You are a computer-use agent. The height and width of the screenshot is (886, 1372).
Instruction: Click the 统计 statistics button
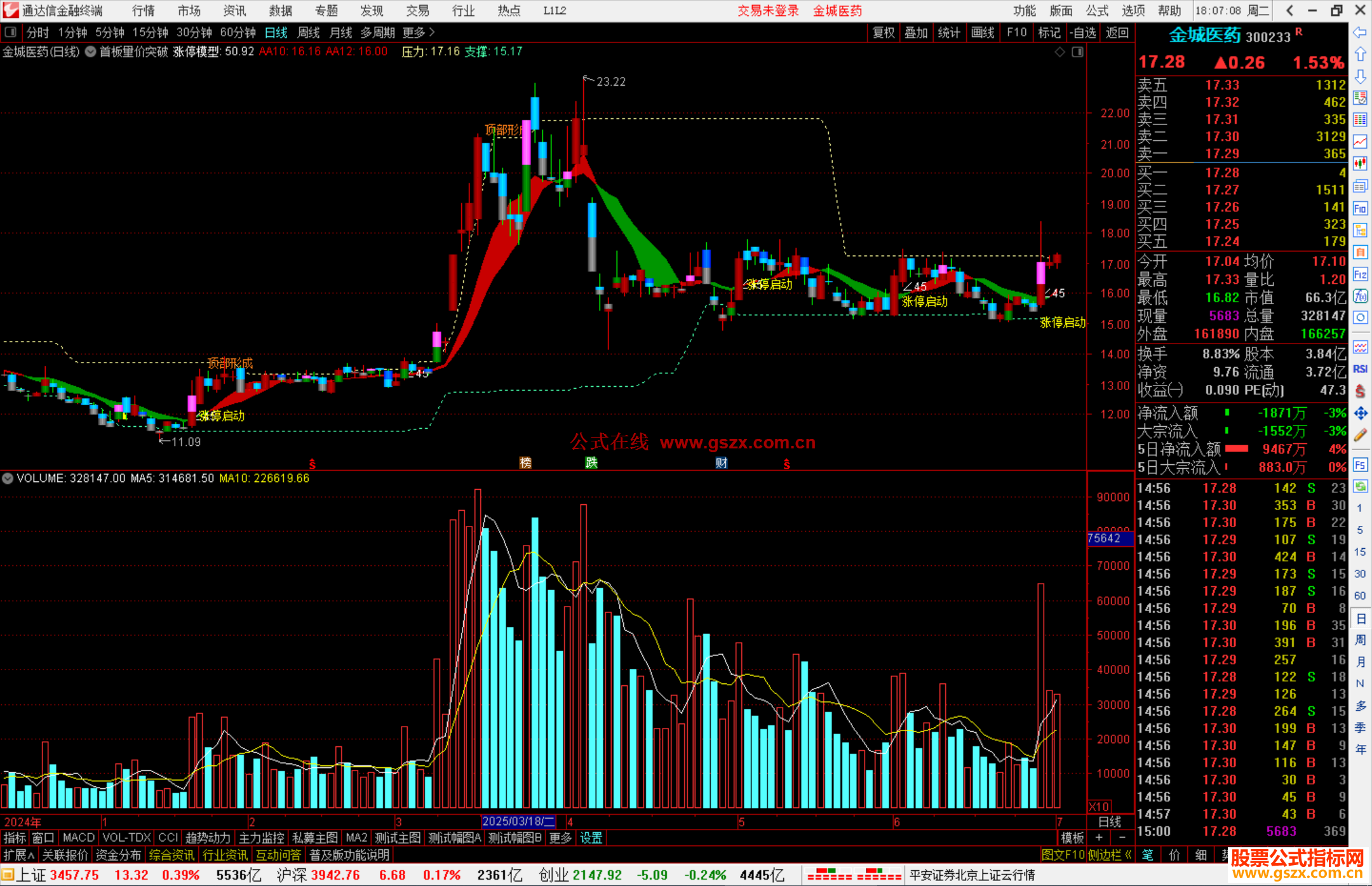coord(949,32)
